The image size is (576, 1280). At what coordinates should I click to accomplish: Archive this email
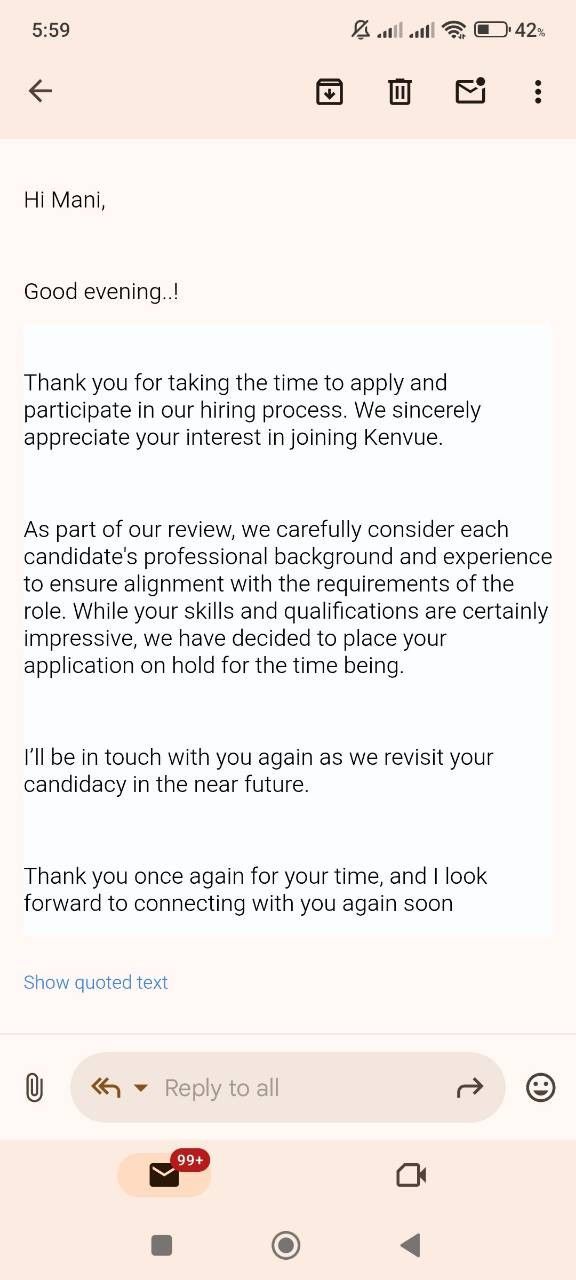pos(329,91)
